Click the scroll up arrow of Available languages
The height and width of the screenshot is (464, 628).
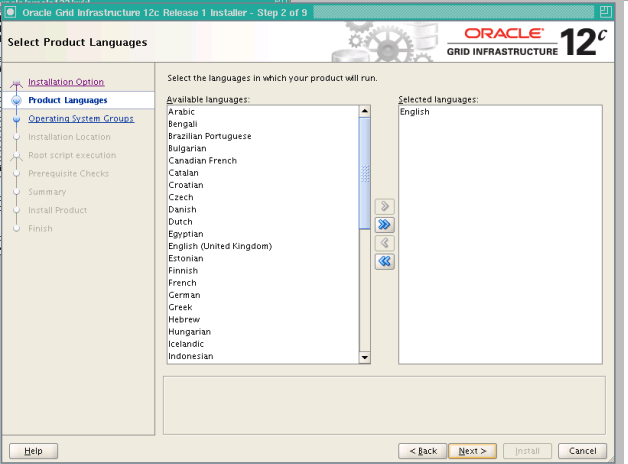pyautogui.click(x=364, y=111)
